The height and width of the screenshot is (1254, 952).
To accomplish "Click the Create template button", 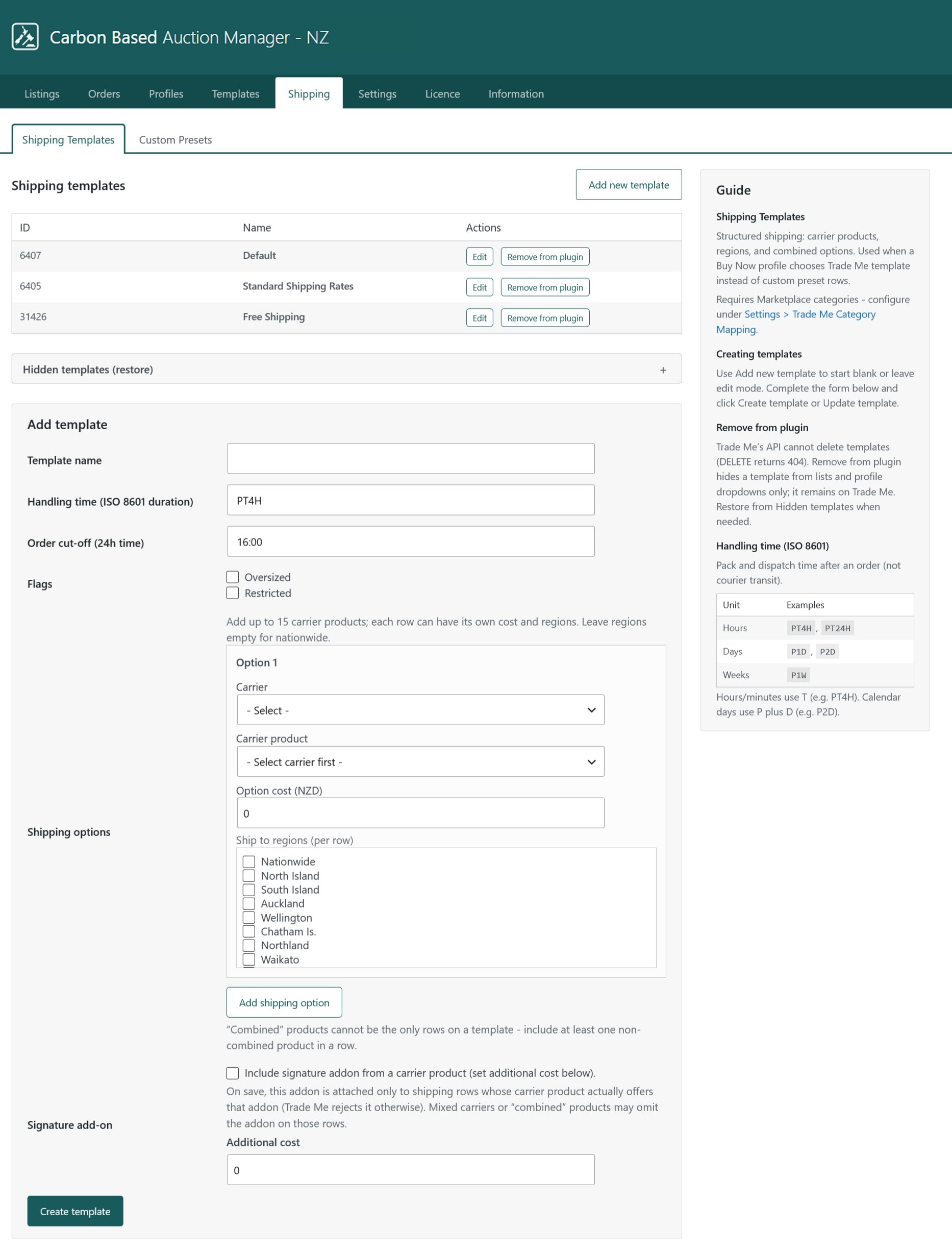I will point(76,1211).
